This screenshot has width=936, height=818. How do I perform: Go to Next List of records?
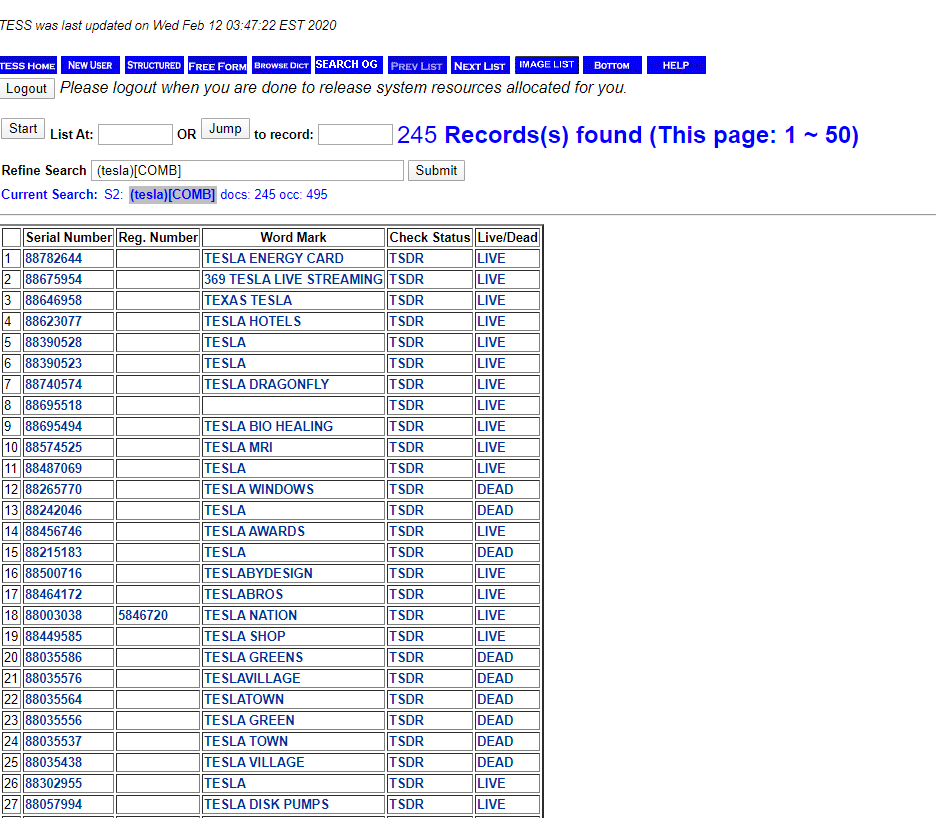[x=480, y=66]
